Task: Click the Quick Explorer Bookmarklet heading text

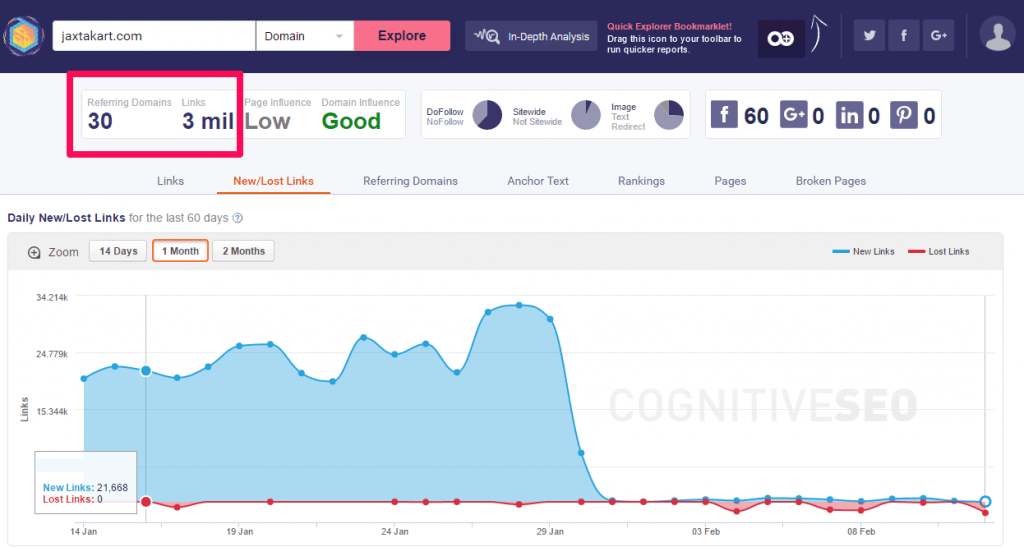Action: point(669,27)
